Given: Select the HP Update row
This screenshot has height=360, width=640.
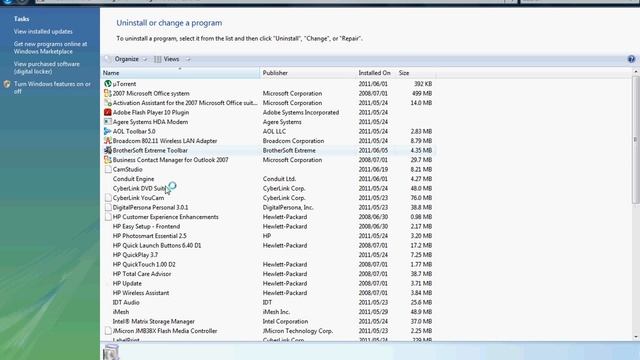Looking at the screenshot, I should 269,283.
